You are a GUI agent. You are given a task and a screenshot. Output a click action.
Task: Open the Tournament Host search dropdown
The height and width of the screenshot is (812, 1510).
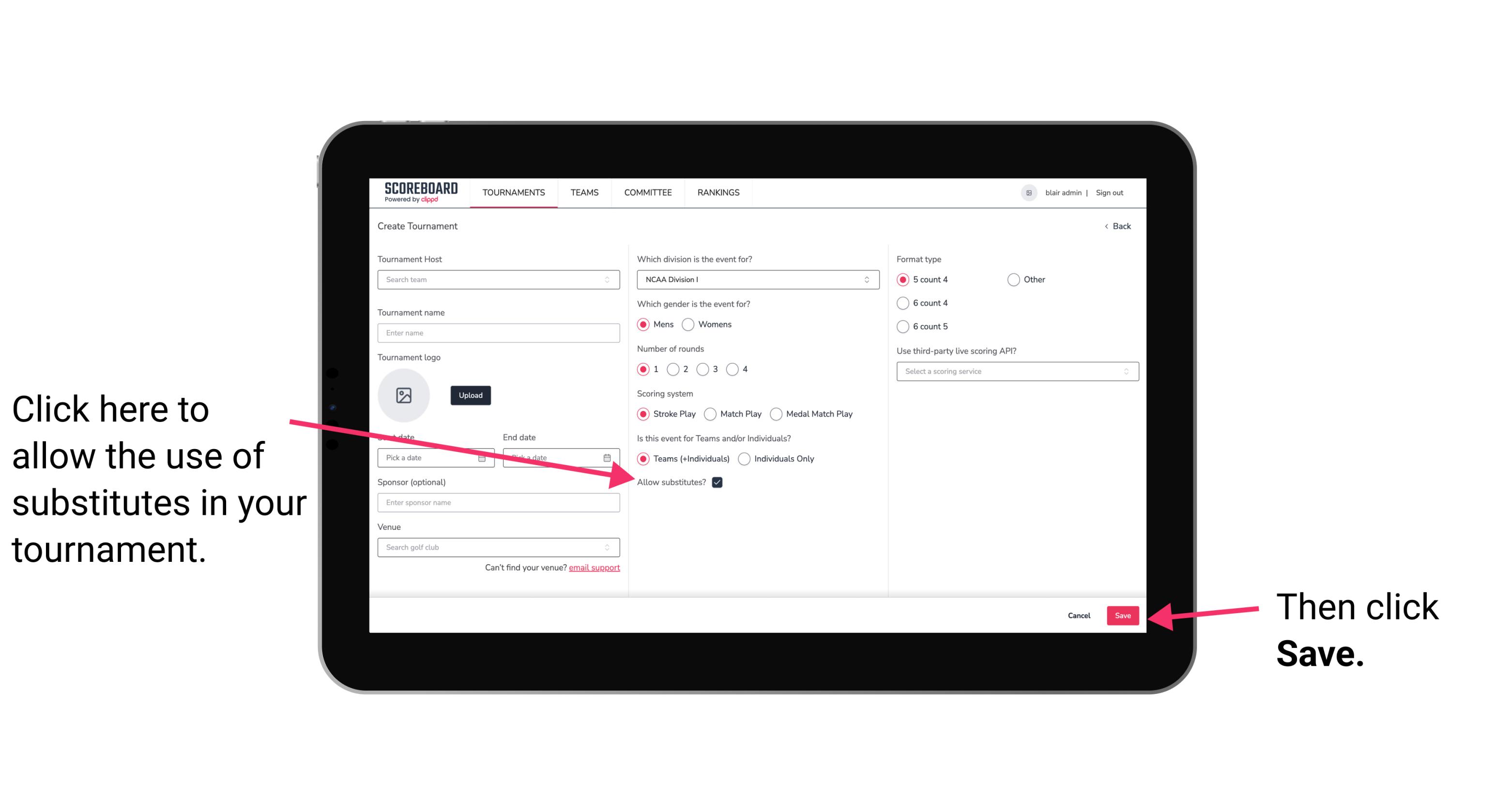pyautogui.click(x=498, y=280)
